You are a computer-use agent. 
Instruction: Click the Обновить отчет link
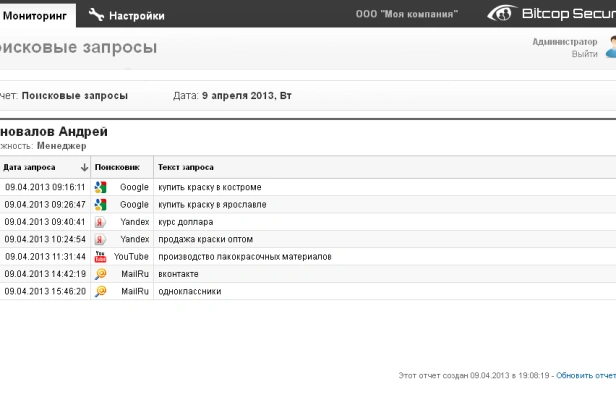coord(586,376)
